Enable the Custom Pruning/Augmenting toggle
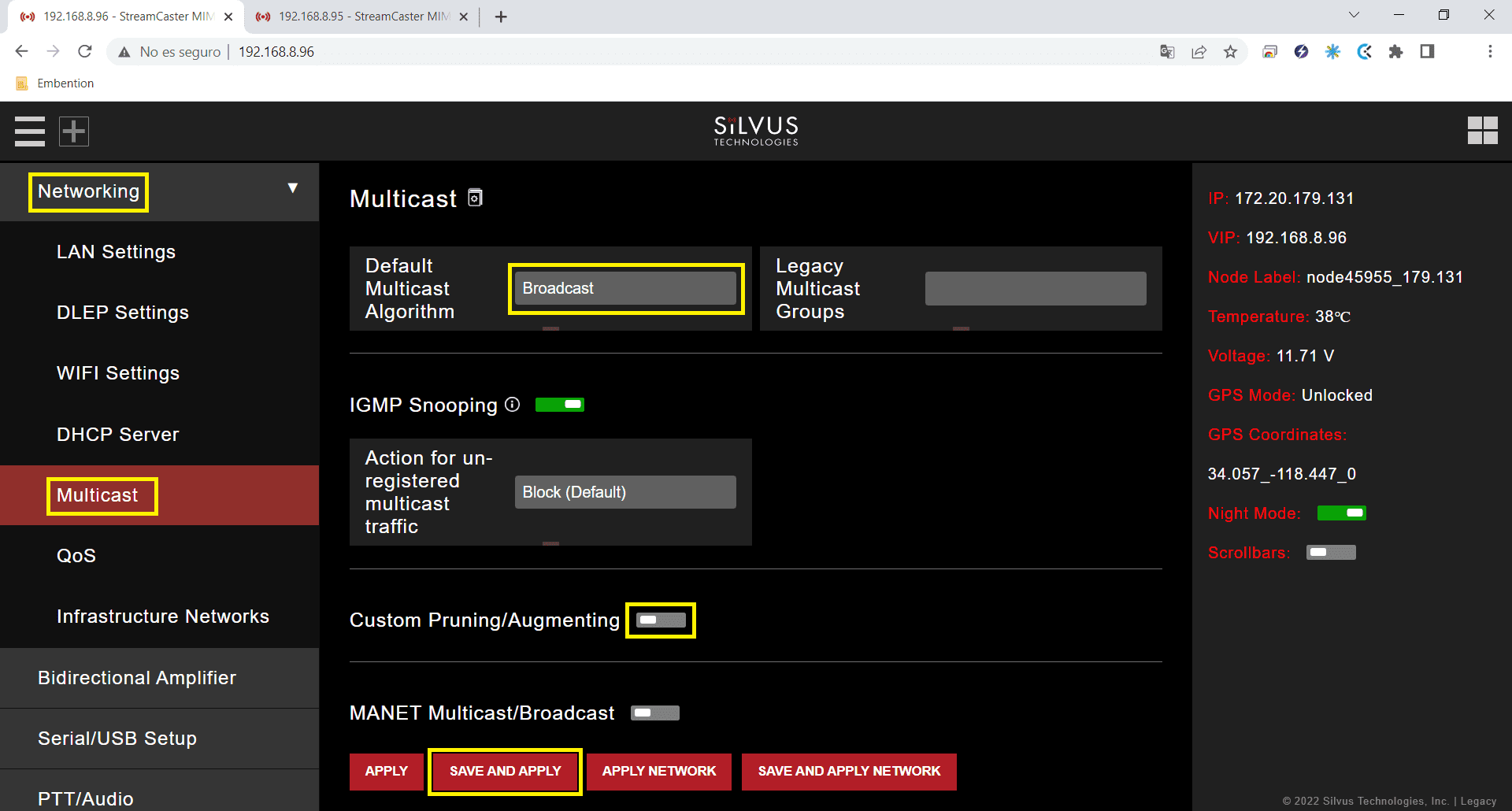 661,620
